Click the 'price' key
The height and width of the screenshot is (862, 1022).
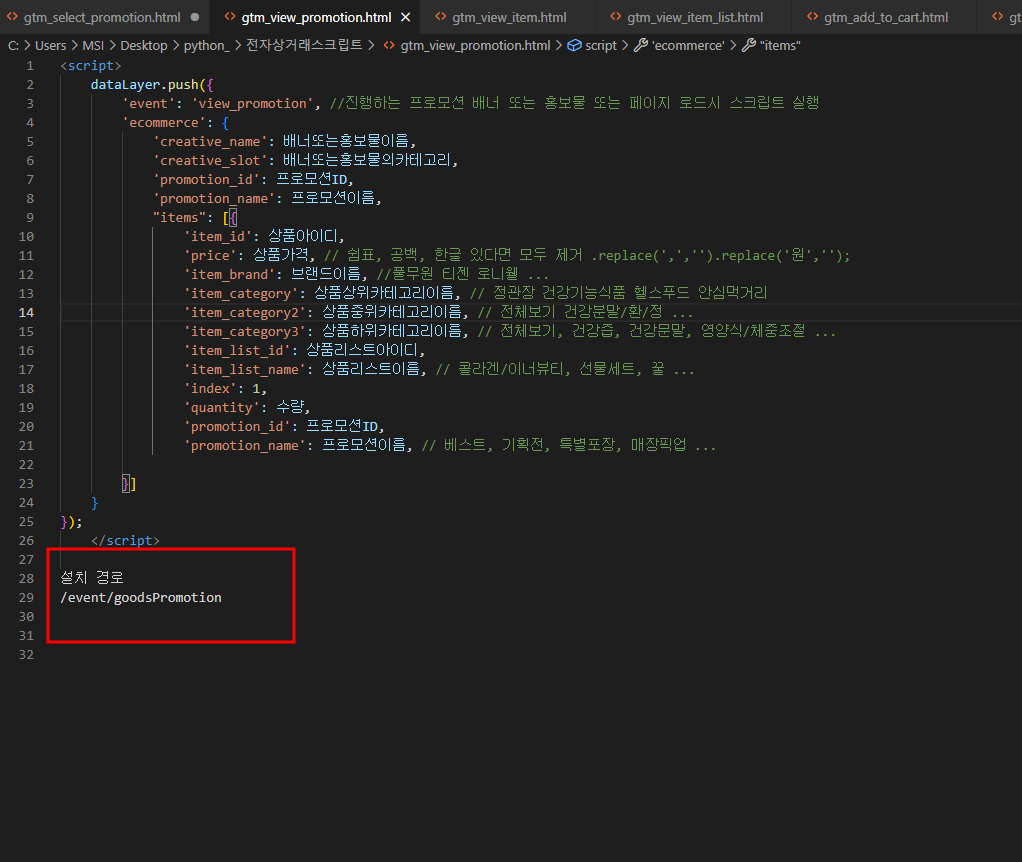[x=211, y=255]
